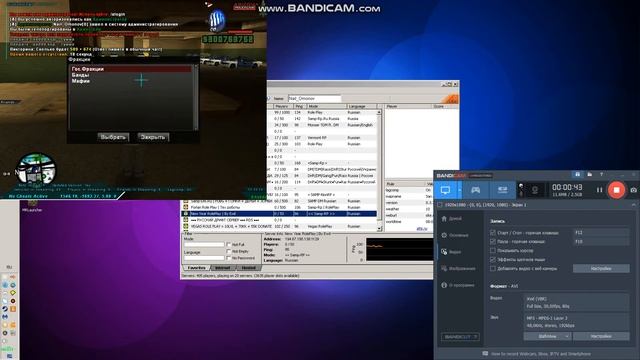Click the F12 hotkey field

[601, 233]
